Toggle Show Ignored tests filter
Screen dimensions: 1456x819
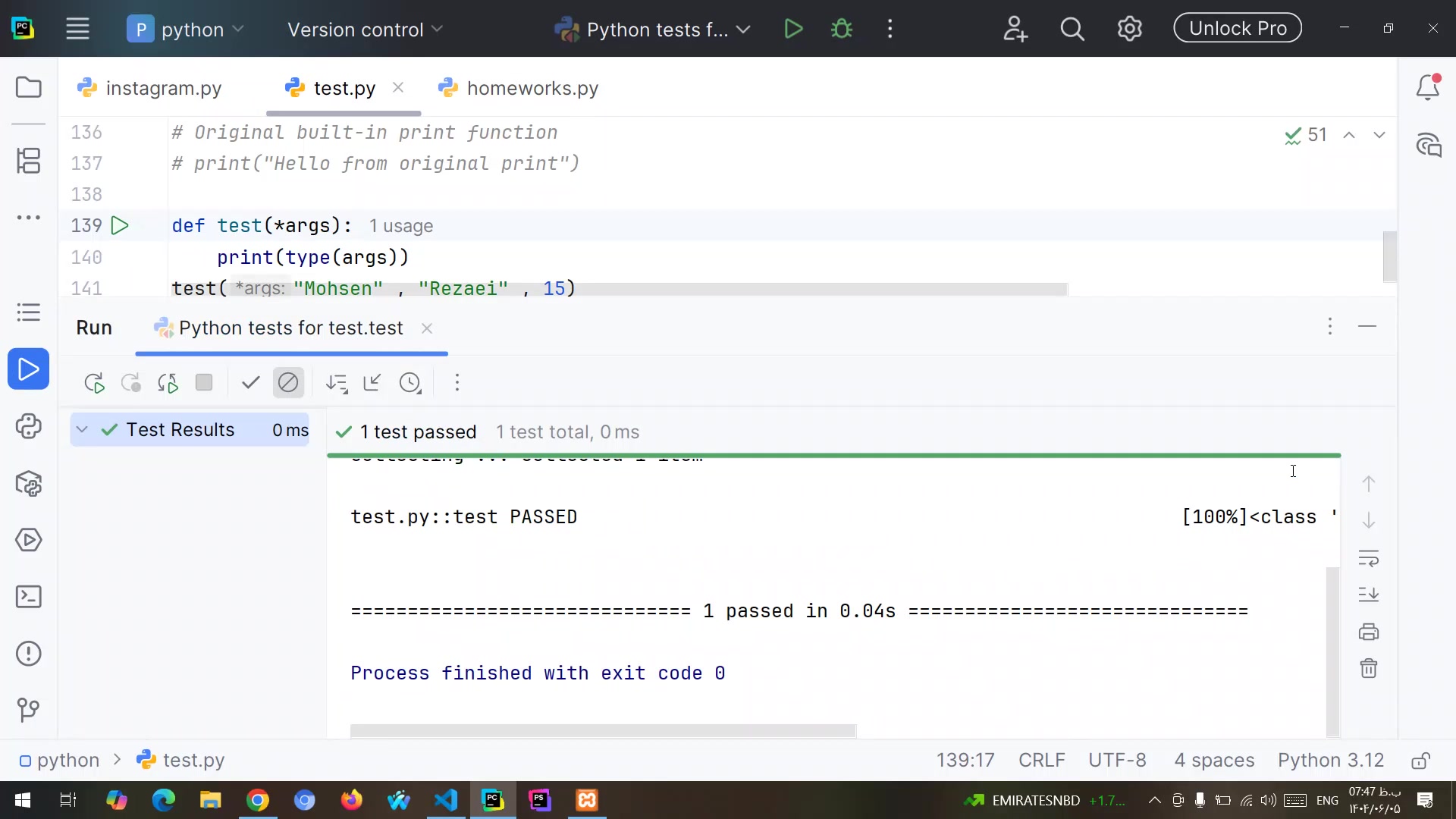click(288, 383)
